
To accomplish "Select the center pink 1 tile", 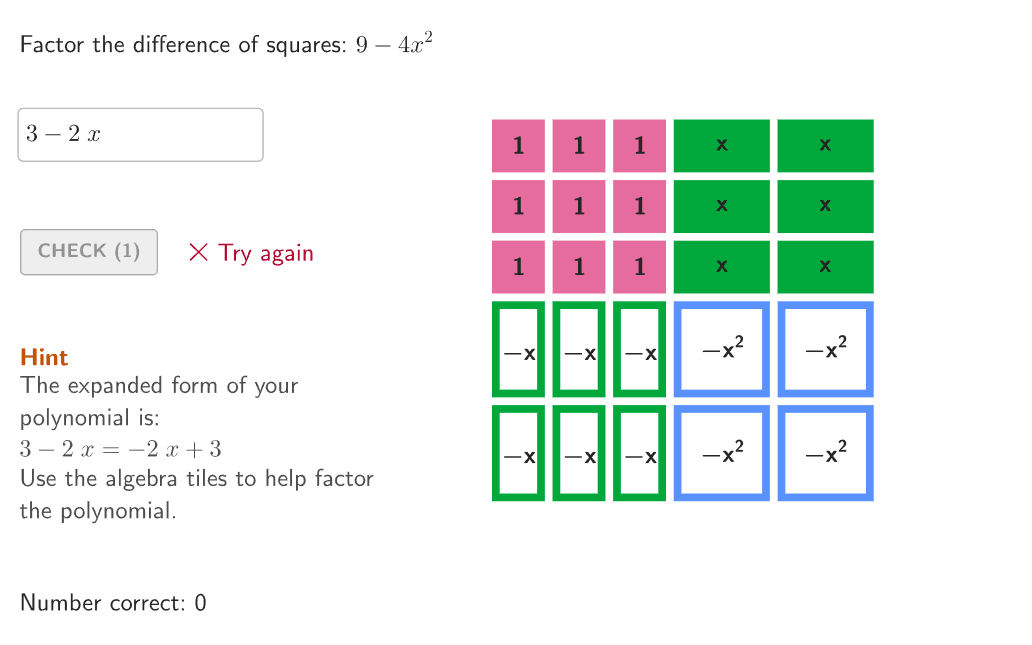I will [x=579, y=207].
